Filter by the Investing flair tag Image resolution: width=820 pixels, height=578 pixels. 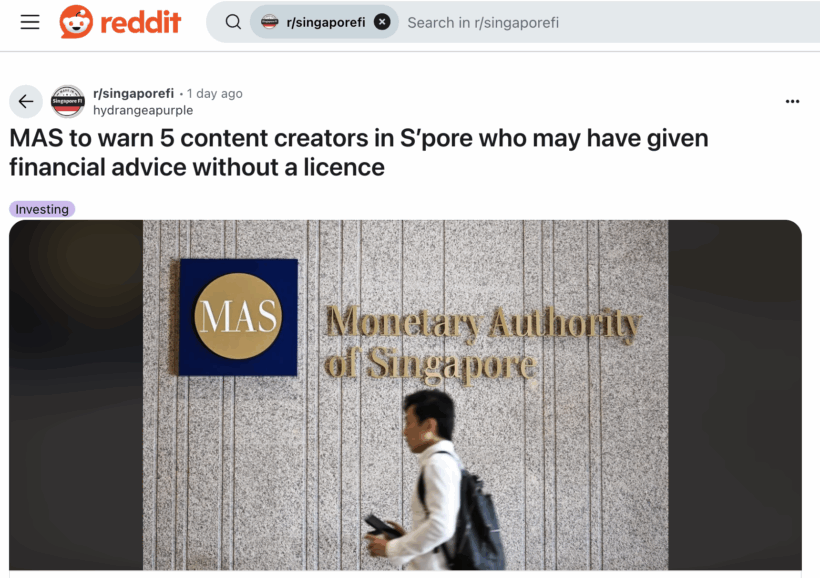42,209
